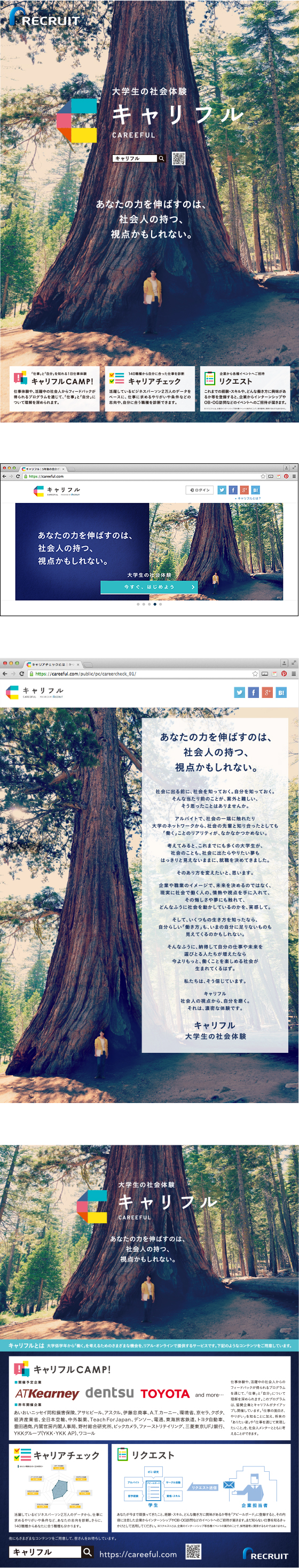
Task: Open the キャリフルとは? link below the social icons
Action: tap(248, 499)
